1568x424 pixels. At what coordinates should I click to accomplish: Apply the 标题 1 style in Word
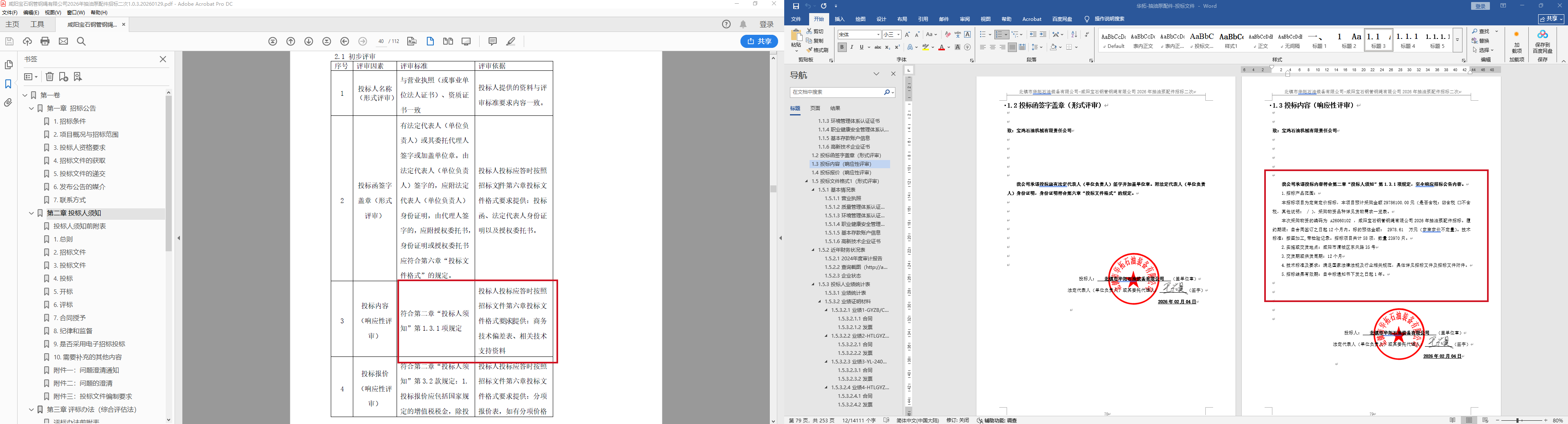point(1319,40)
